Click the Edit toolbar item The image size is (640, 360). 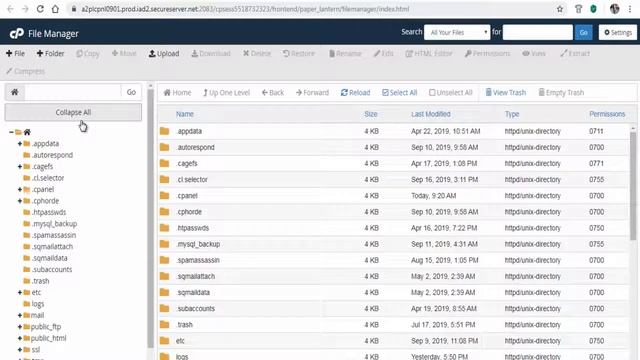tap(384, 53)
